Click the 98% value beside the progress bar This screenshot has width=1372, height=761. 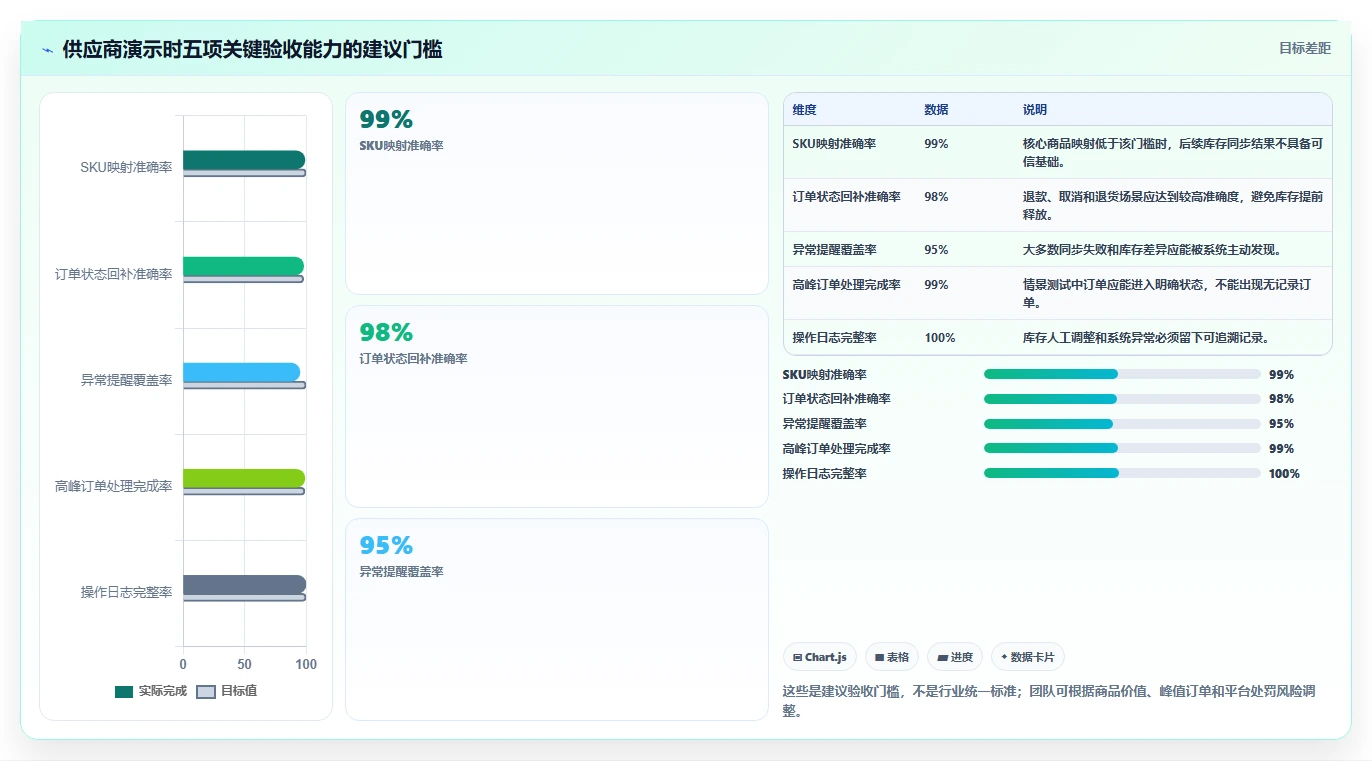(x=1281, y=399)
